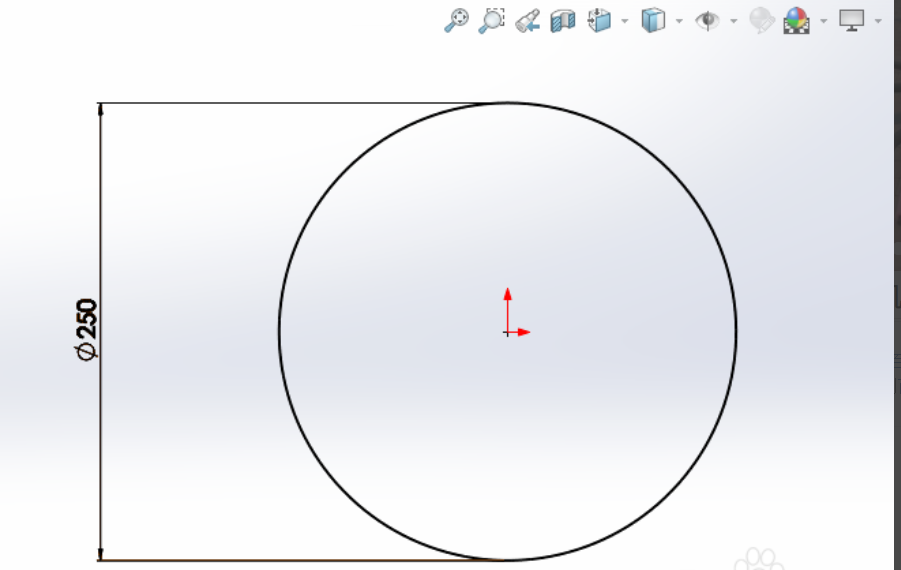Expand the View Settings dropdown arrow
This screenshot has height=570, width=901.
pos(878,21)
